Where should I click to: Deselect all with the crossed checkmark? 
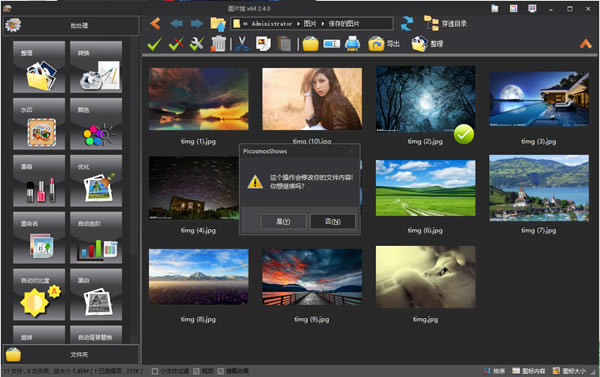click(176, 44)
